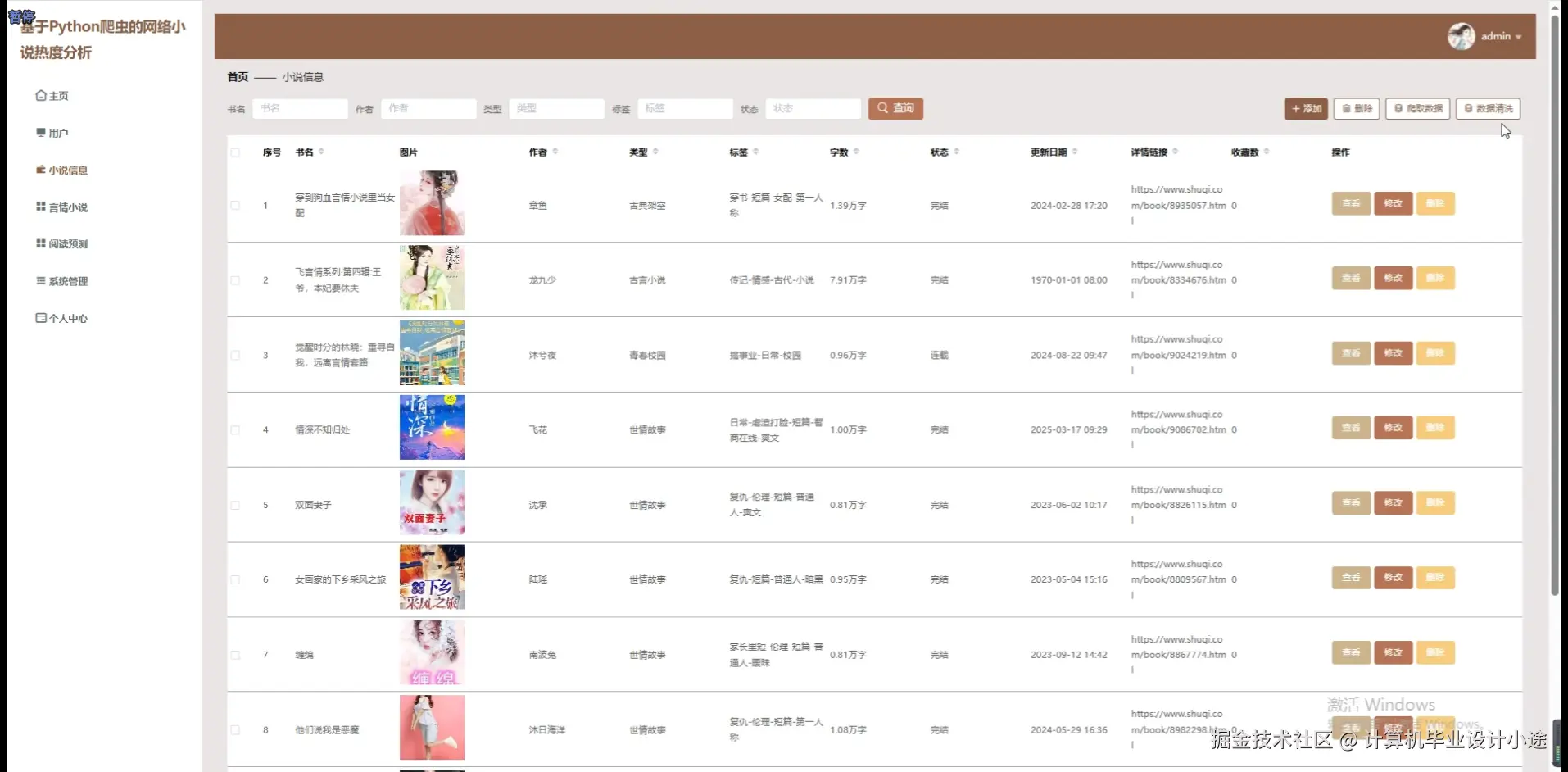Sort the table by 收藏数 column
This screenshot has width=1568, height=772.
(1267, 152)
